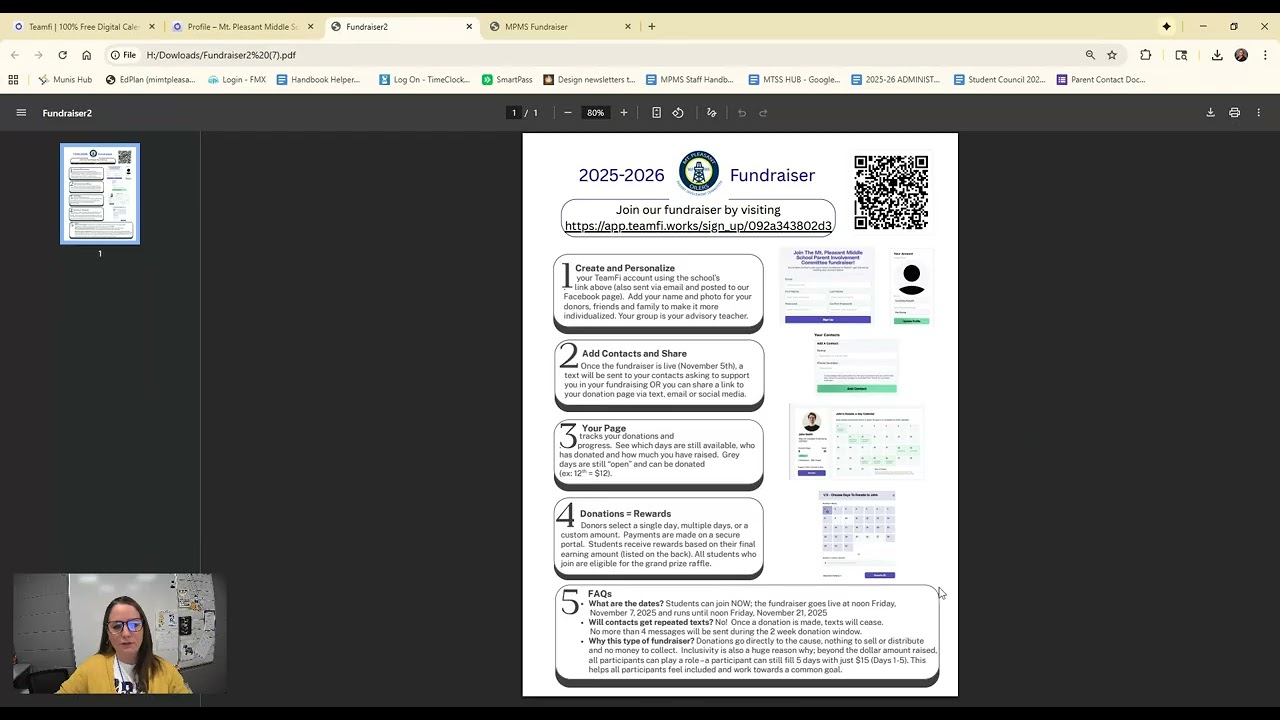
Task: Open MTSS HUB Google bookmark
Action: [794, 80]
